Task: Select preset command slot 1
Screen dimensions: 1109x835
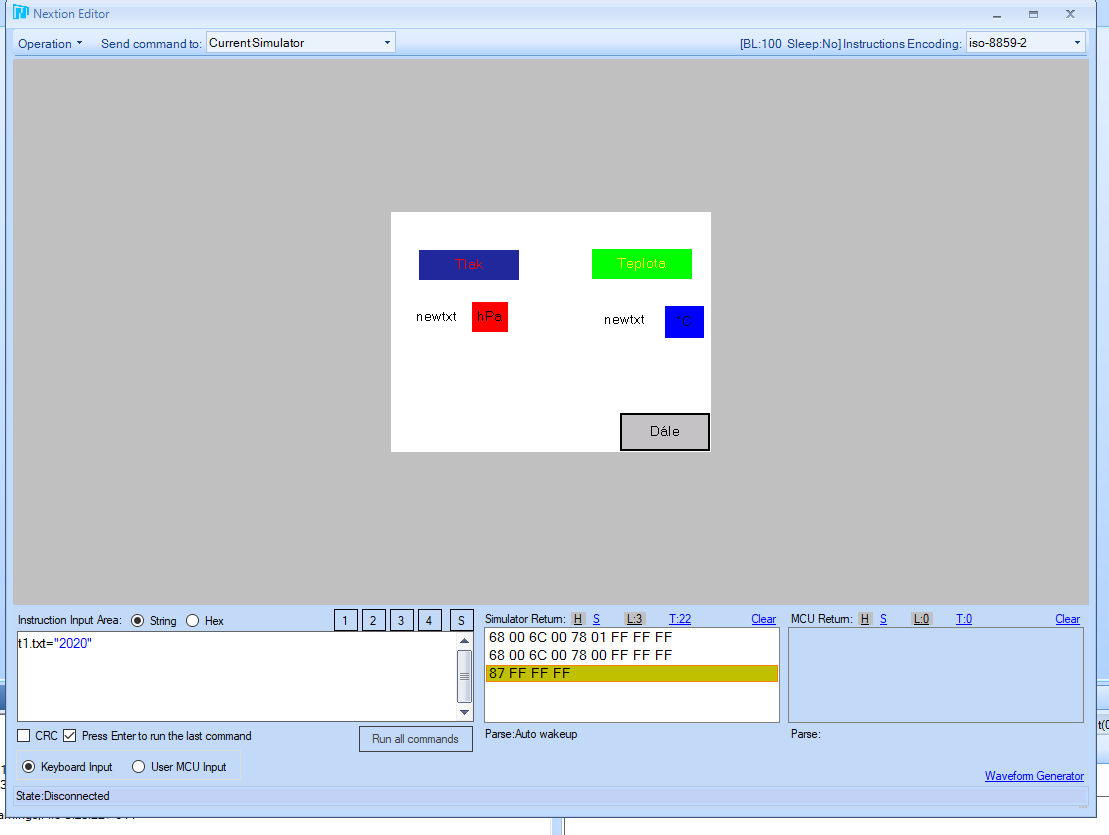Action: pos(345,620)
